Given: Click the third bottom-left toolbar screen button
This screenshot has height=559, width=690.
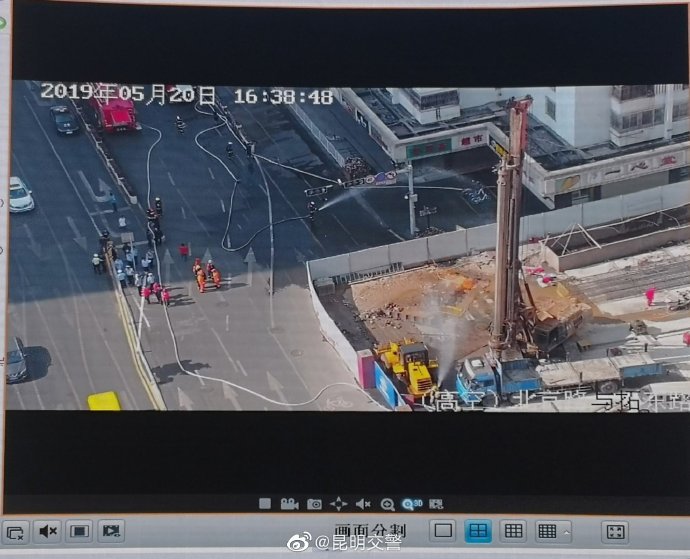Looking at the screenshot, I should [79, 531].
